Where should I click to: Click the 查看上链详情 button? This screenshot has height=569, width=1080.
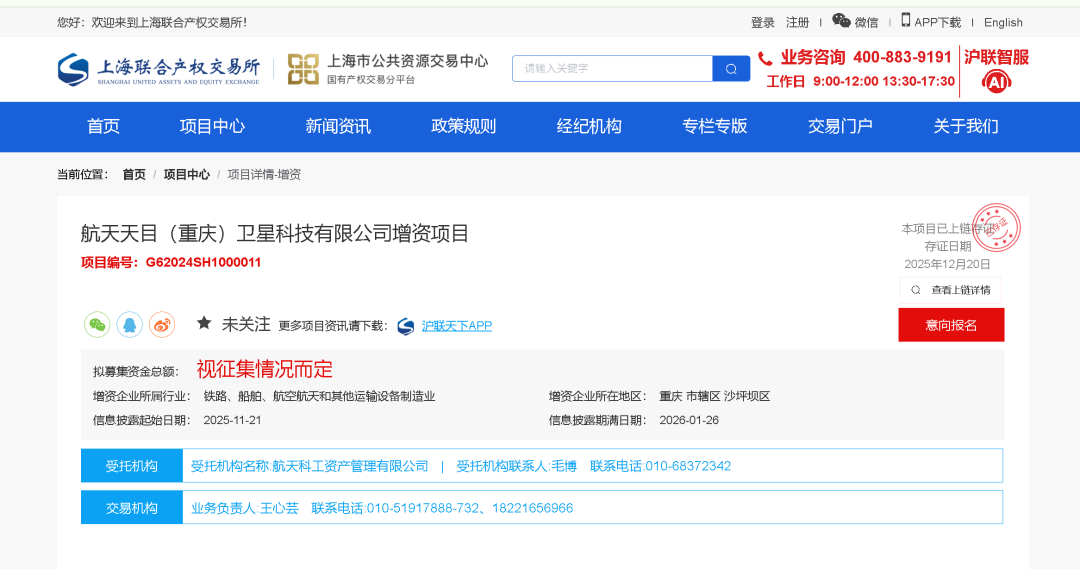coord(950,290)
